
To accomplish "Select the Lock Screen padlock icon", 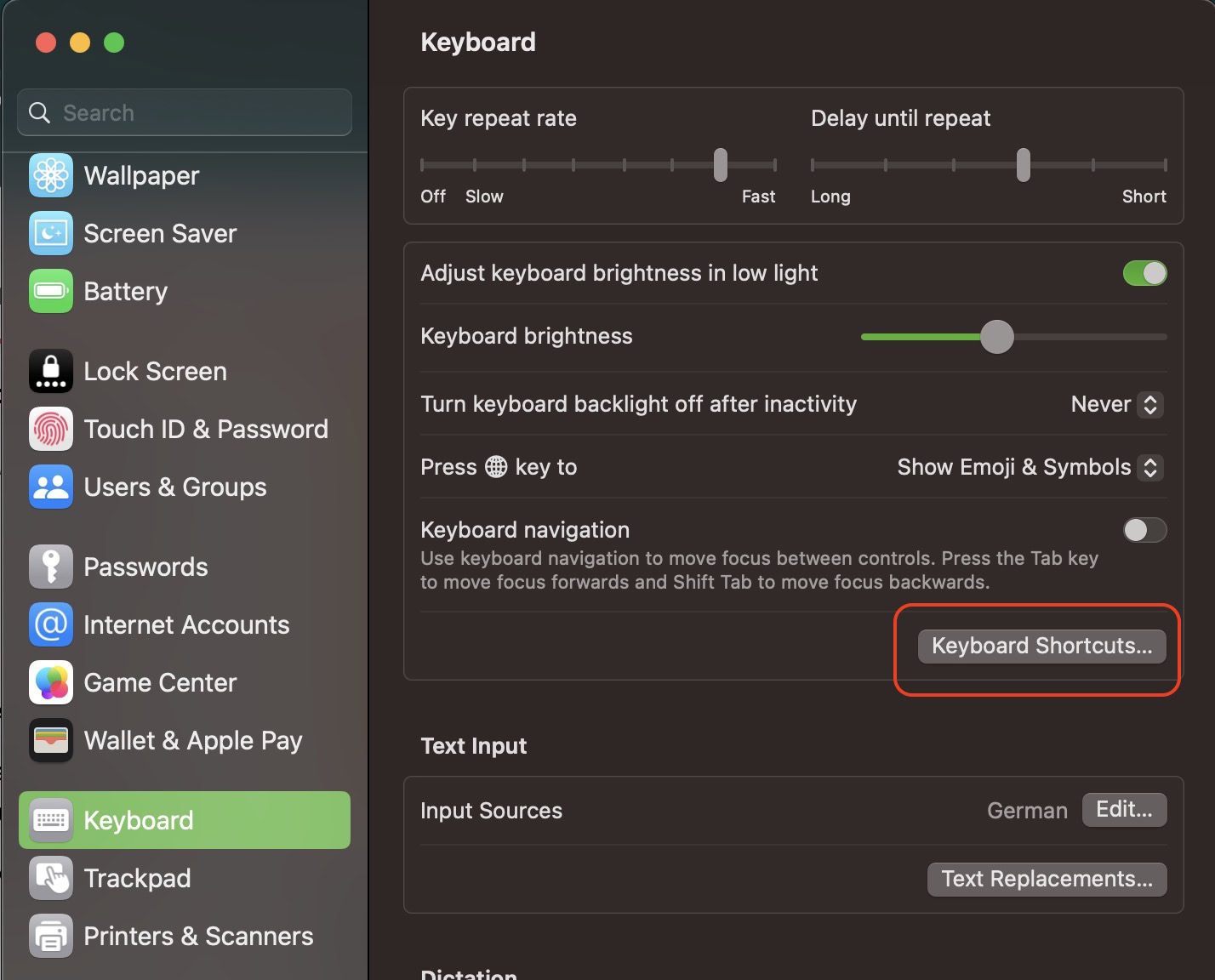I will (51, 371).
